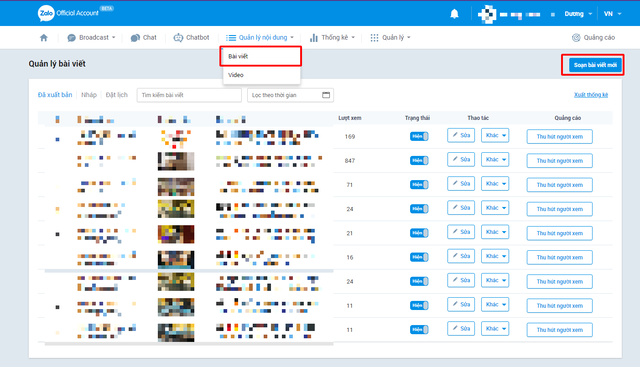Open Khác dropdown on the 847 views row

(495, 159)
